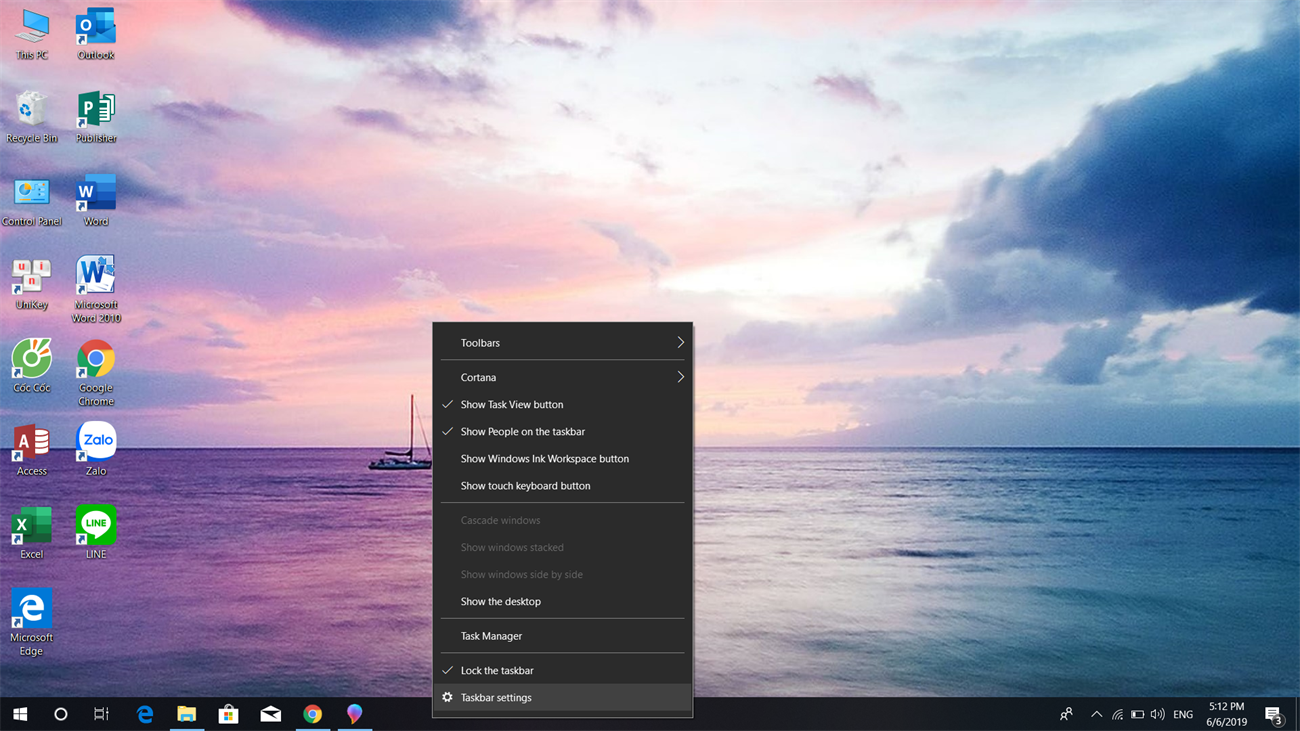
Task: Open Task View from taskbar
Action: tap(101, 714)
